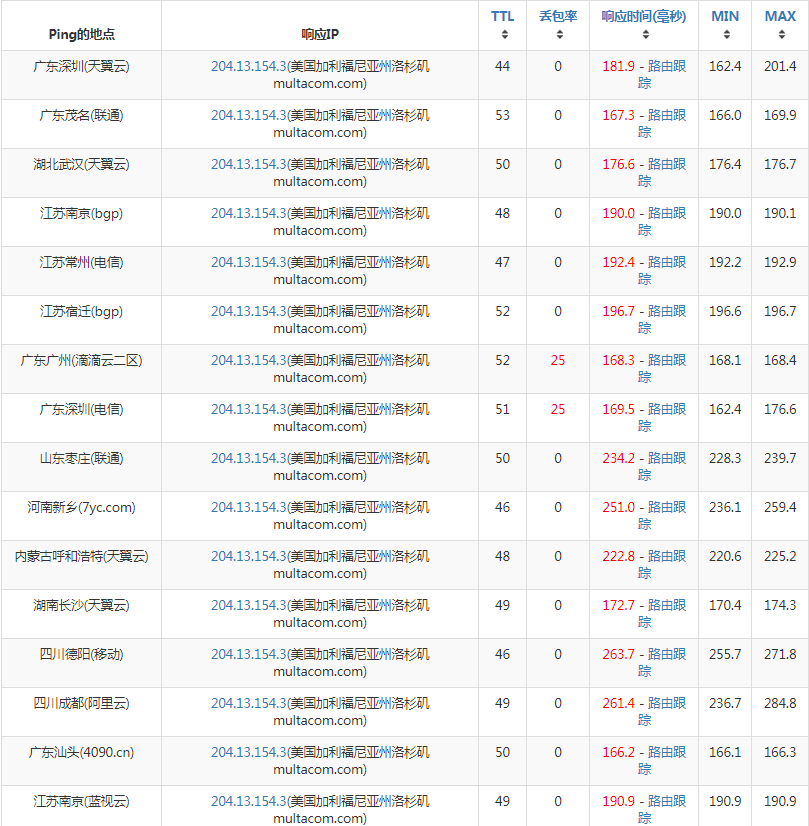Click the sort arrows under 响应时间(毫秒) header
The image size is (809, 826).
(643, 34)
